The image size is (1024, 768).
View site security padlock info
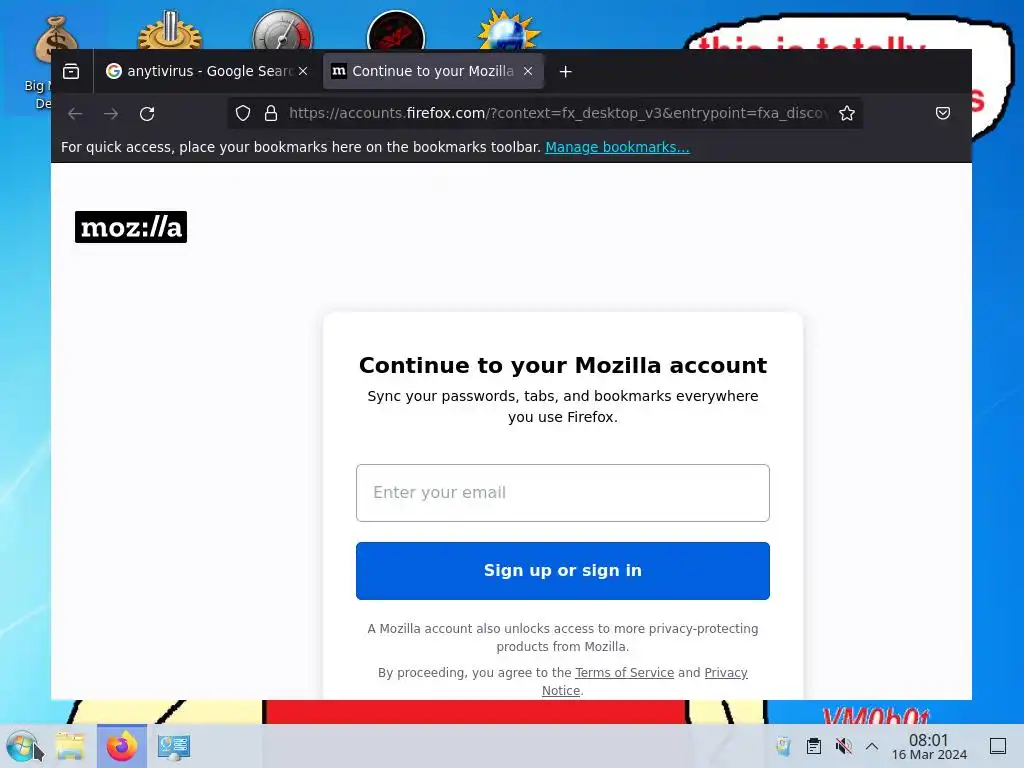pos(271,114)
